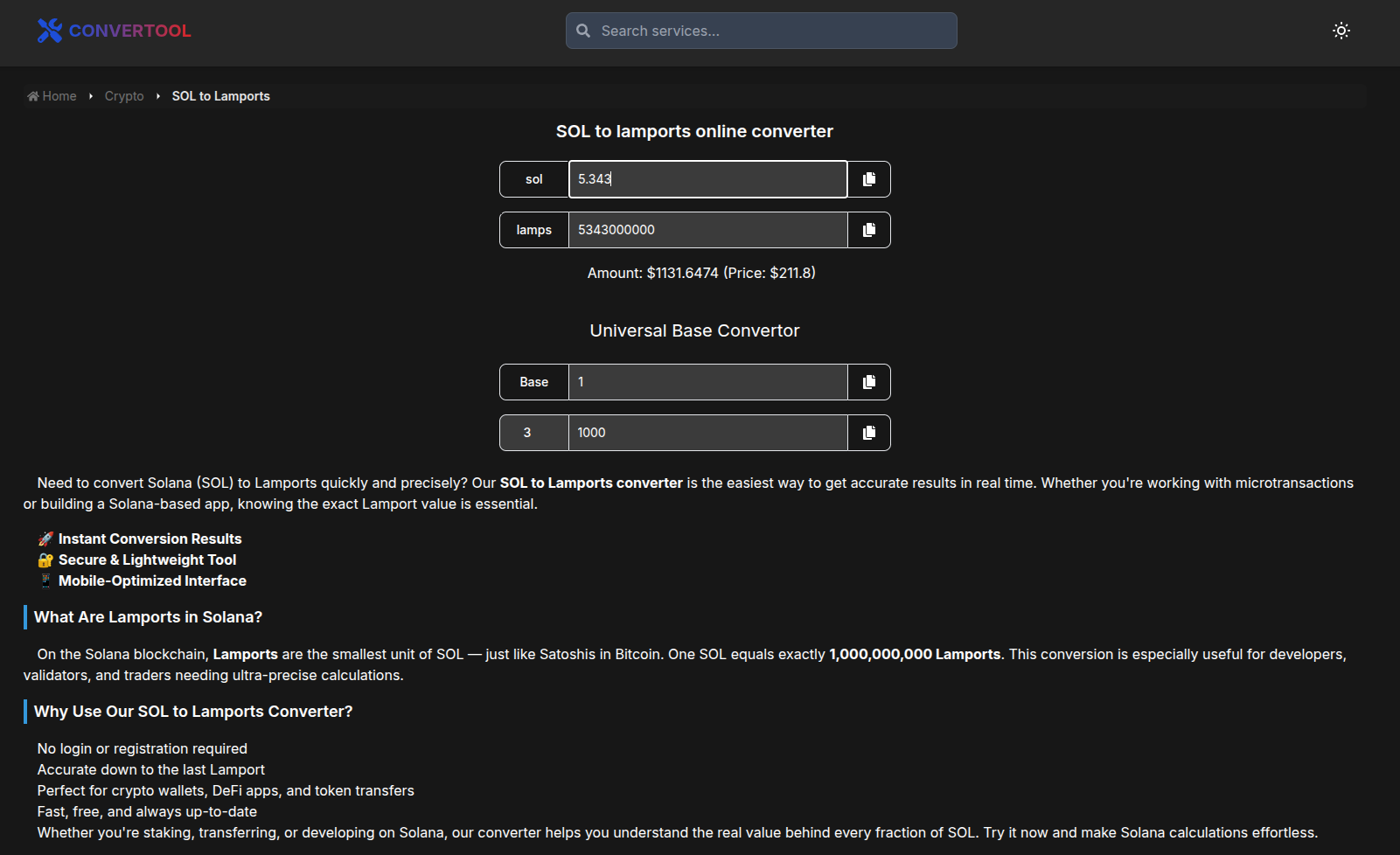Click the home icon in the breadcrumb

click(32, 95)
